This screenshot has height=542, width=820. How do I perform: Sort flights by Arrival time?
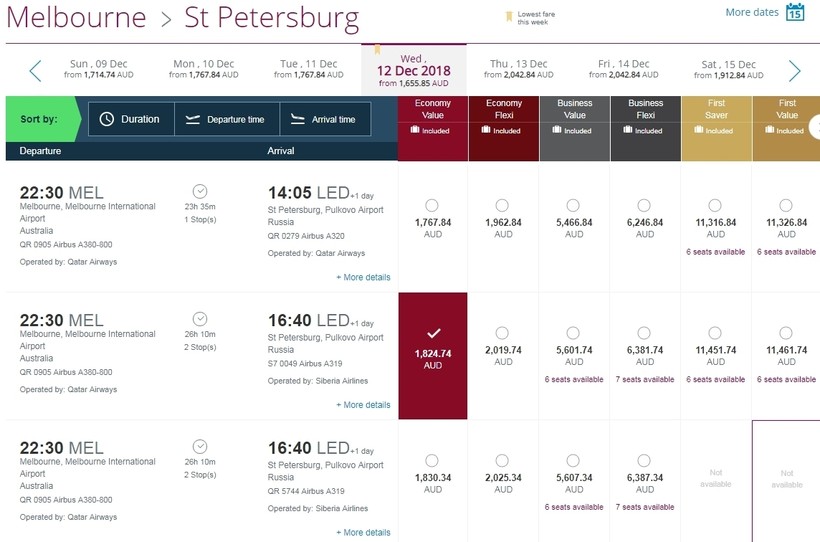click(325, 119)
